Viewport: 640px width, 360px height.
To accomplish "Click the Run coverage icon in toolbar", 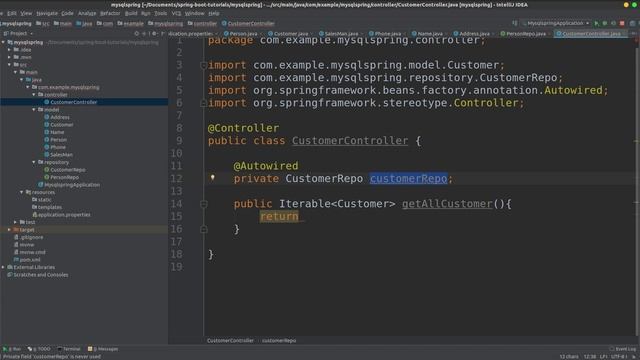I will [x=613, y=23].
